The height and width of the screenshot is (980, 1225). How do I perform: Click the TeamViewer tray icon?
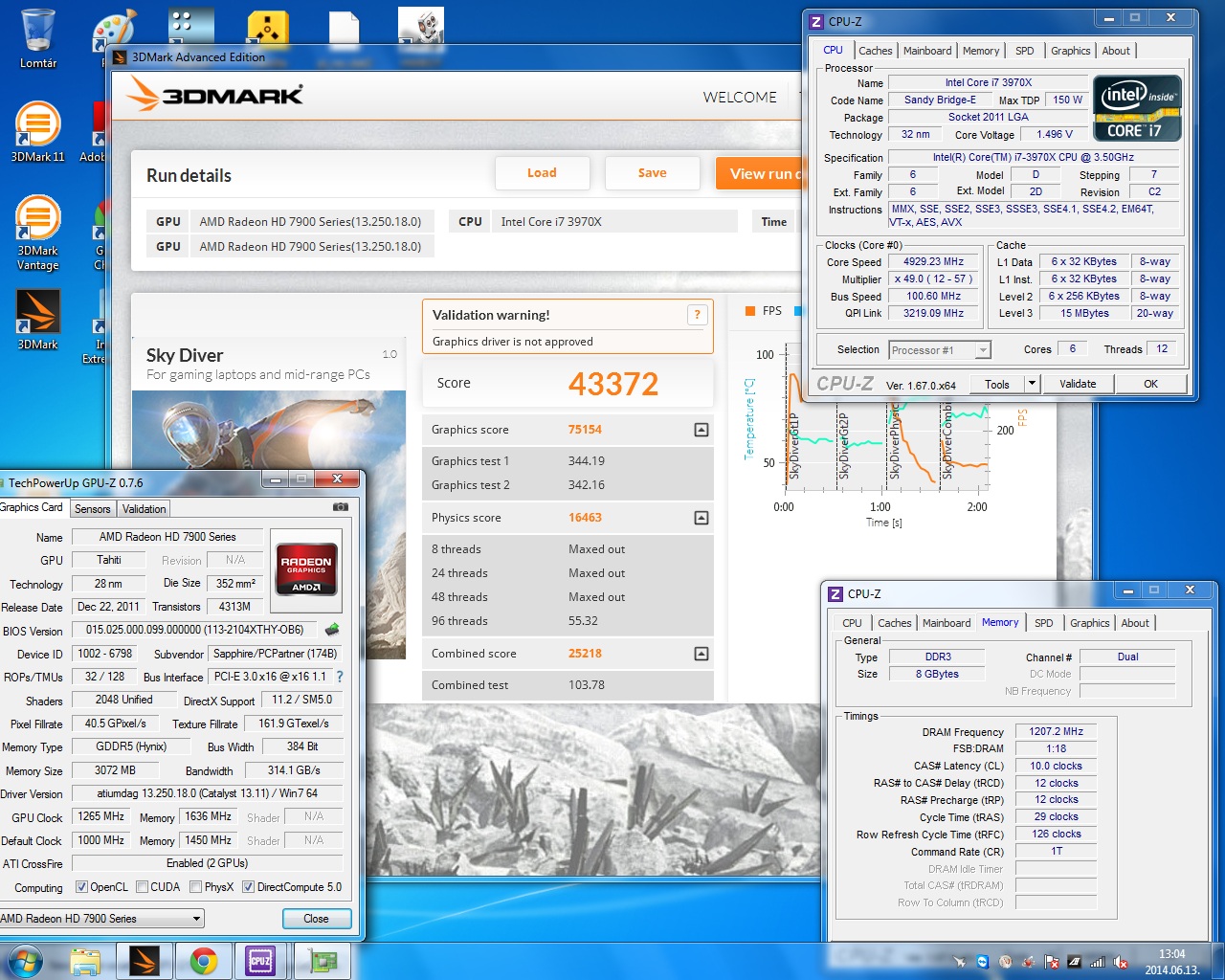tap(982, 962)
